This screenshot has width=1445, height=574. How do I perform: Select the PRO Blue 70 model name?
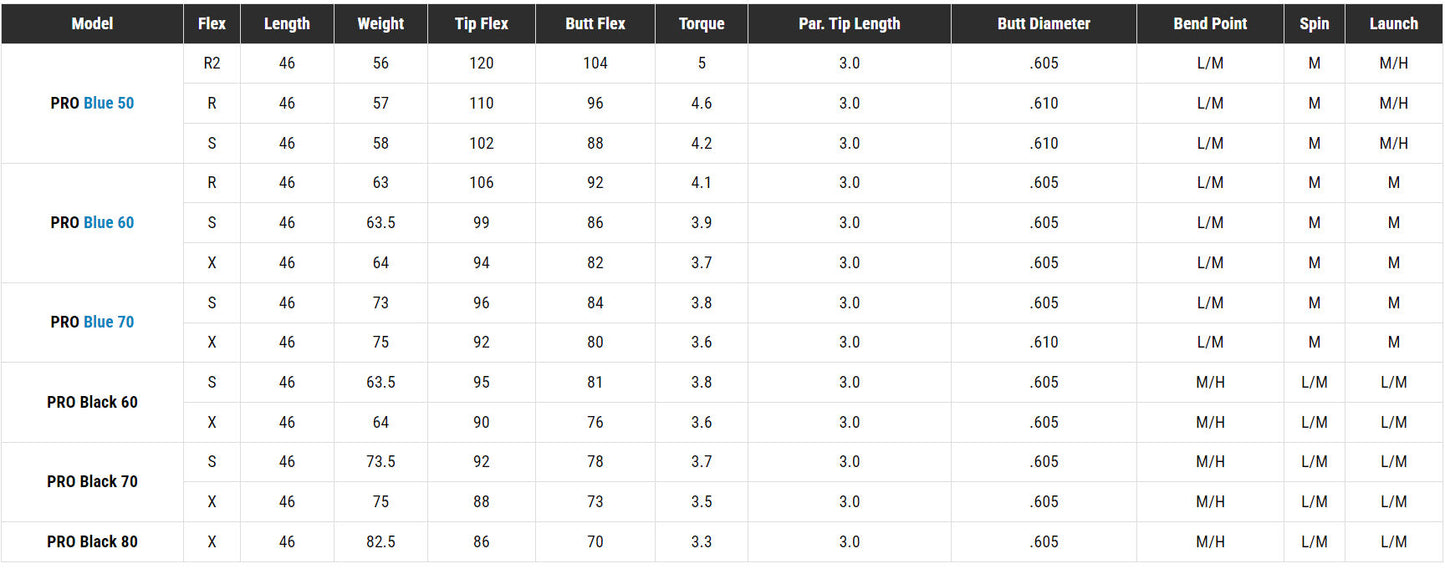coord(92,322)
